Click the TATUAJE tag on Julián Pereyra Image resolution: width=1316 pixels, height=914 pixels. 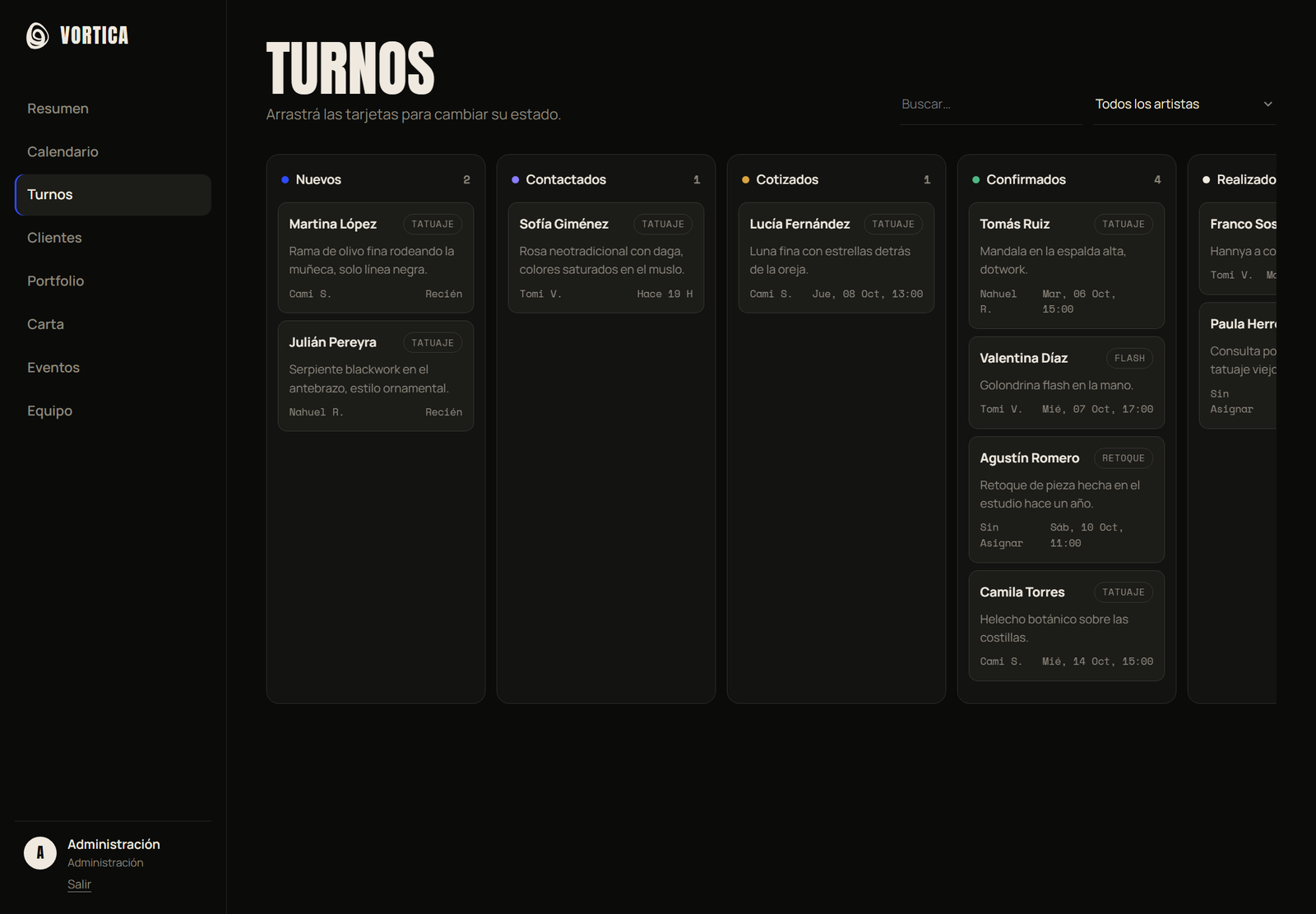click(x=433, y=342)
